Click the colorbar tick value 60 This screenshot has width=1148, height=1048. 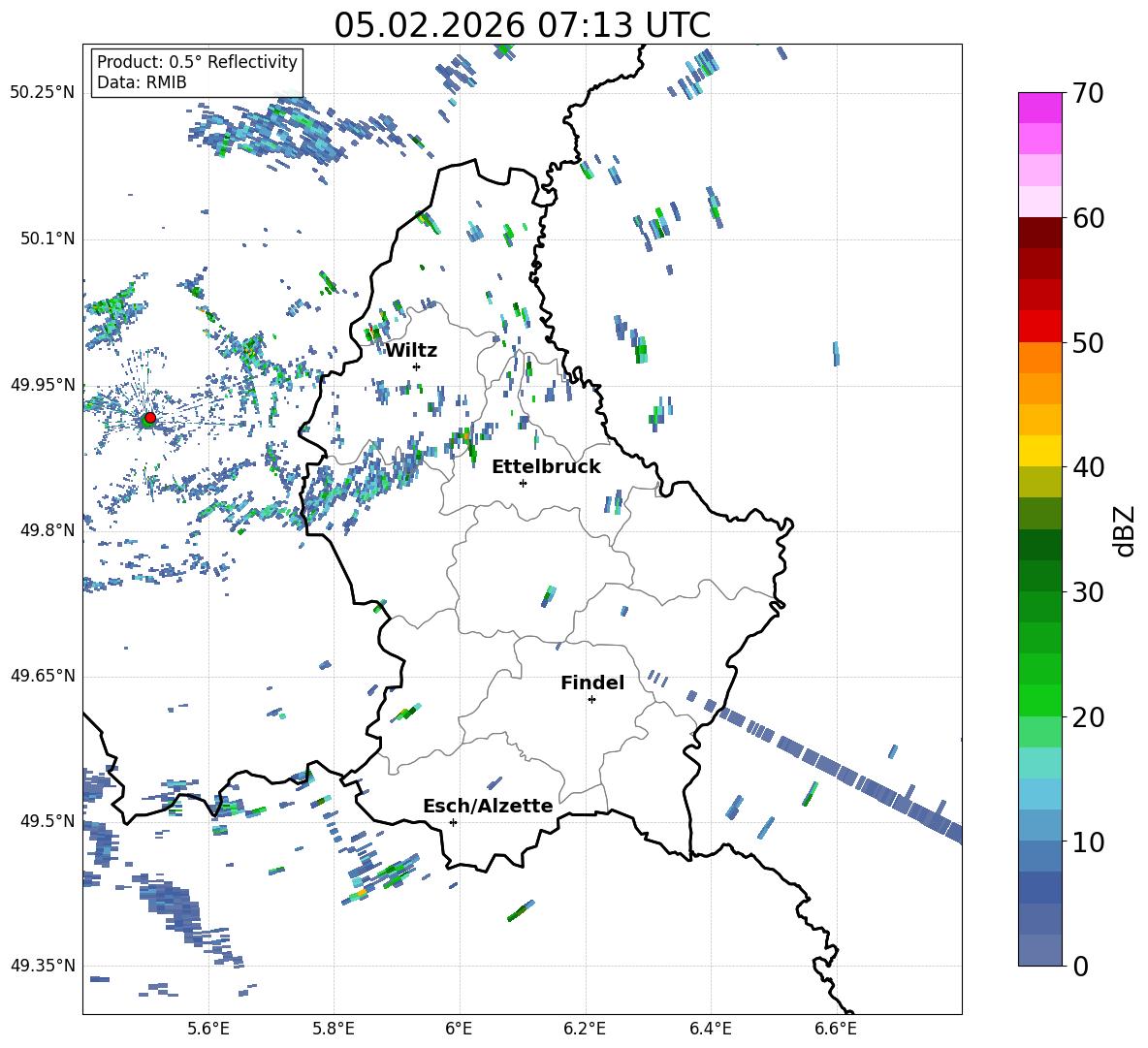click(1088, 218)
